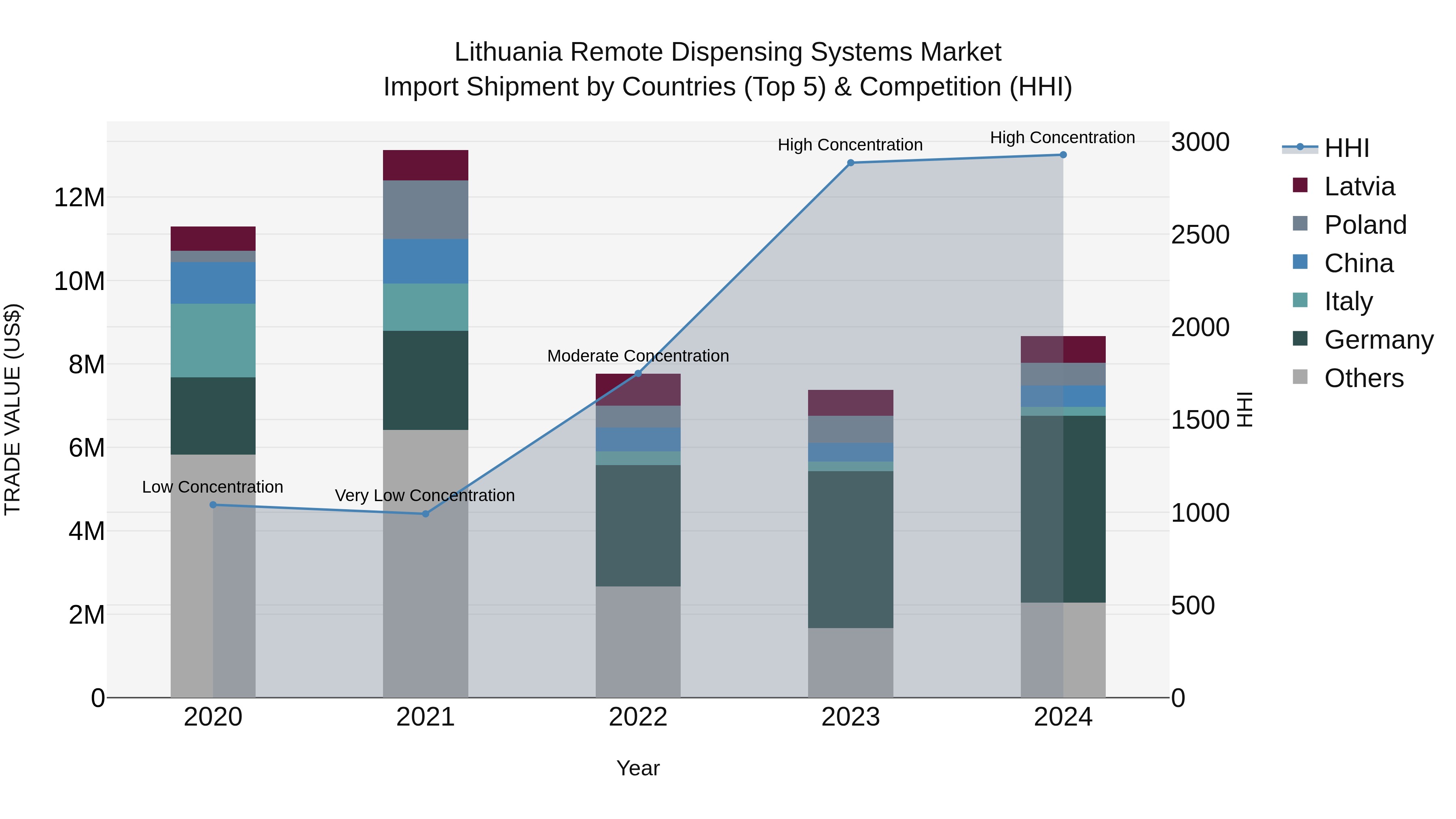Viewport: 1456px width, 819px height.
Task: Click the 2021 x-axis label
Action: tap(425, 717)
